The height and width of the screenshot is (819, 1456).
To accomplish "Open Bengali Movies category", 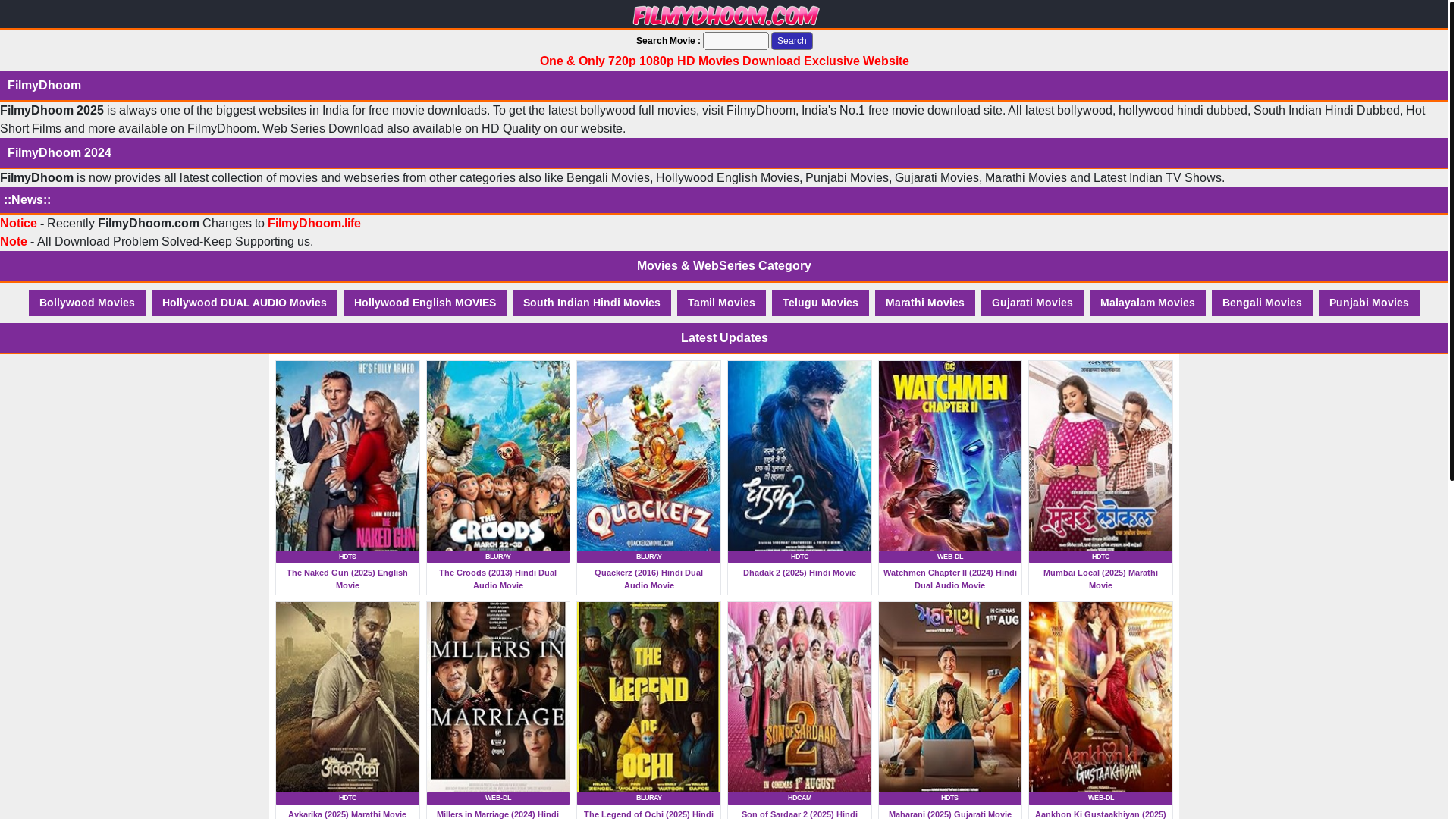I will click(1262, 303).
